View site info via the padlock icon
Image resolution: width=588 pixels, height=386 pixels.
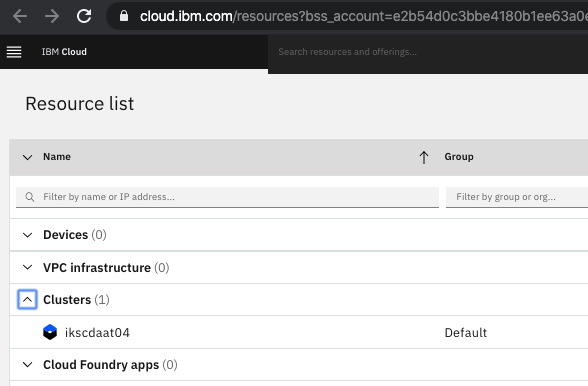click(124, 16)
